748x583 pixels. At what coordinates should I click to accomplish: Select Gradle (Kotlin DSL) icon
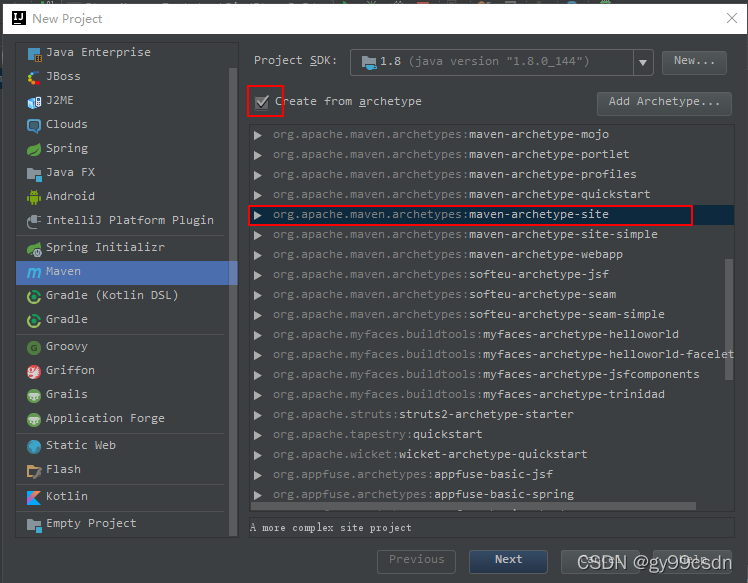tap(34, 296)
